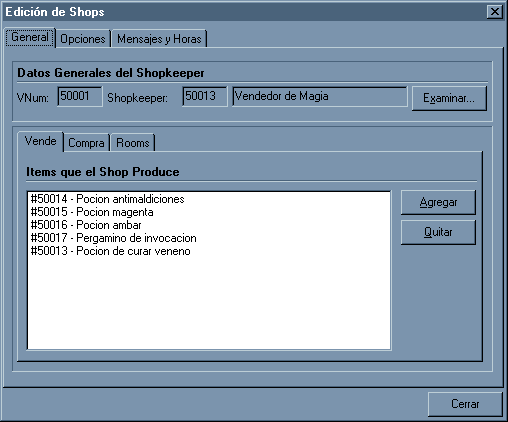This screenshot has height=422, width=508.
Task: Open the Rooms sub-tab
Action: pyautogui.click(x=133, y=143)
